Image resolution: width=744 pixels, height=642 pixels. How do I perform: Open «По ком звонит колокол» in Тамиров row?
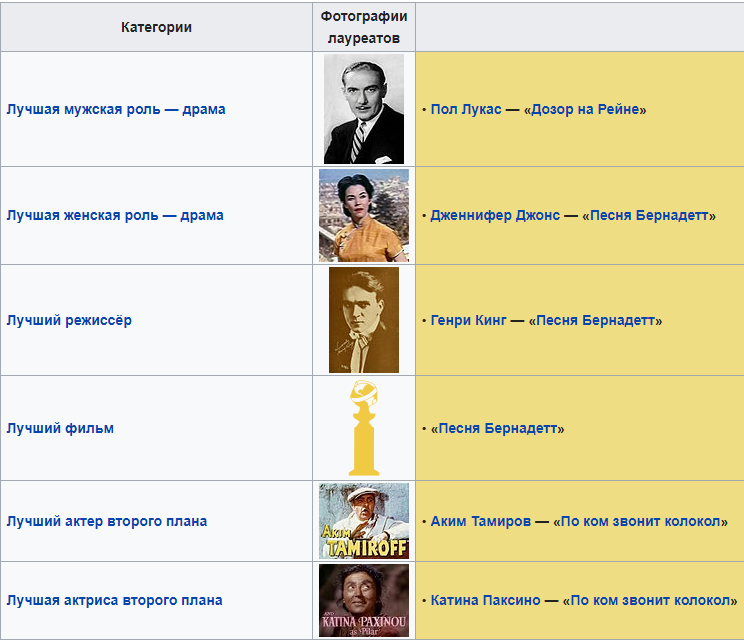pos(640,521)
